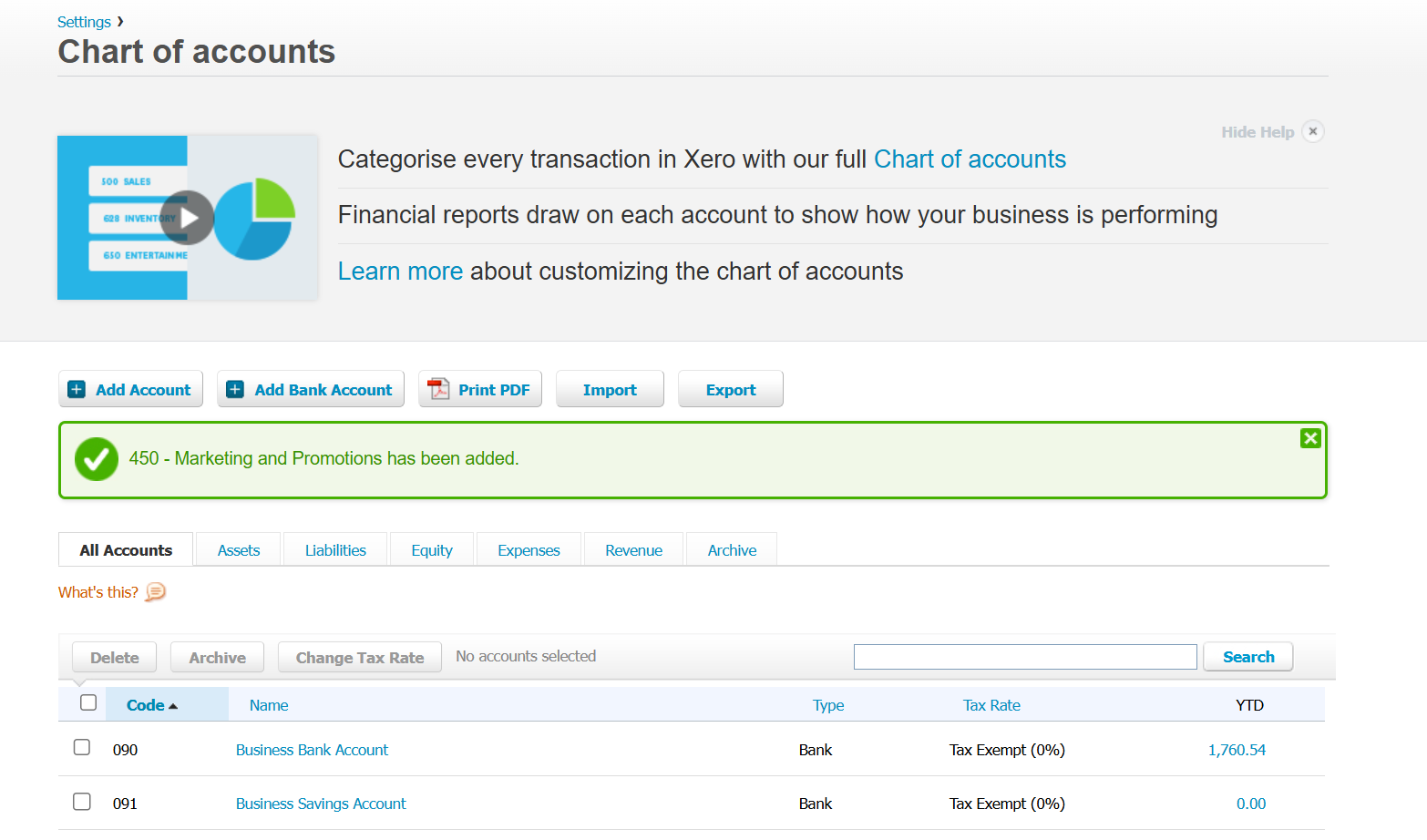Sort accounts by the Code column arrow
1427x840 pixels.
coord(173,706)
